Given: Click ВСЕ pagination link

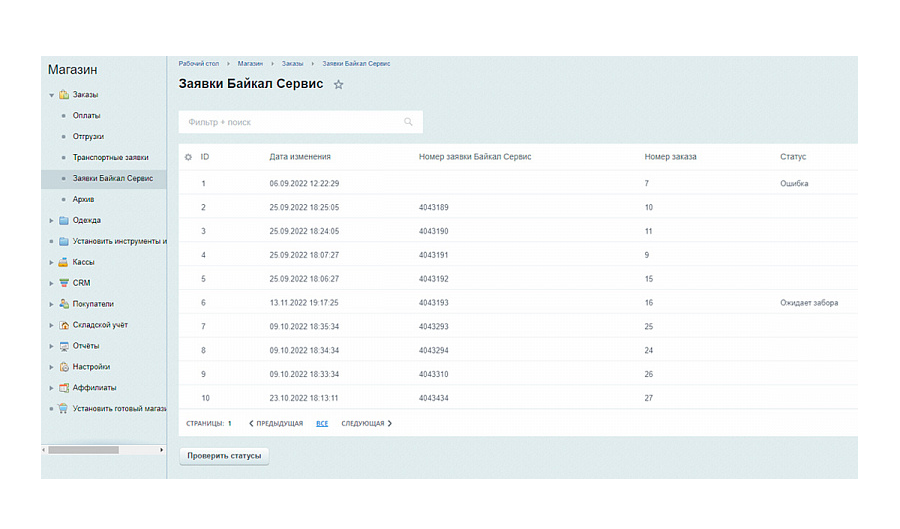Looking at the screenshot, I should (x=322, y=423).
